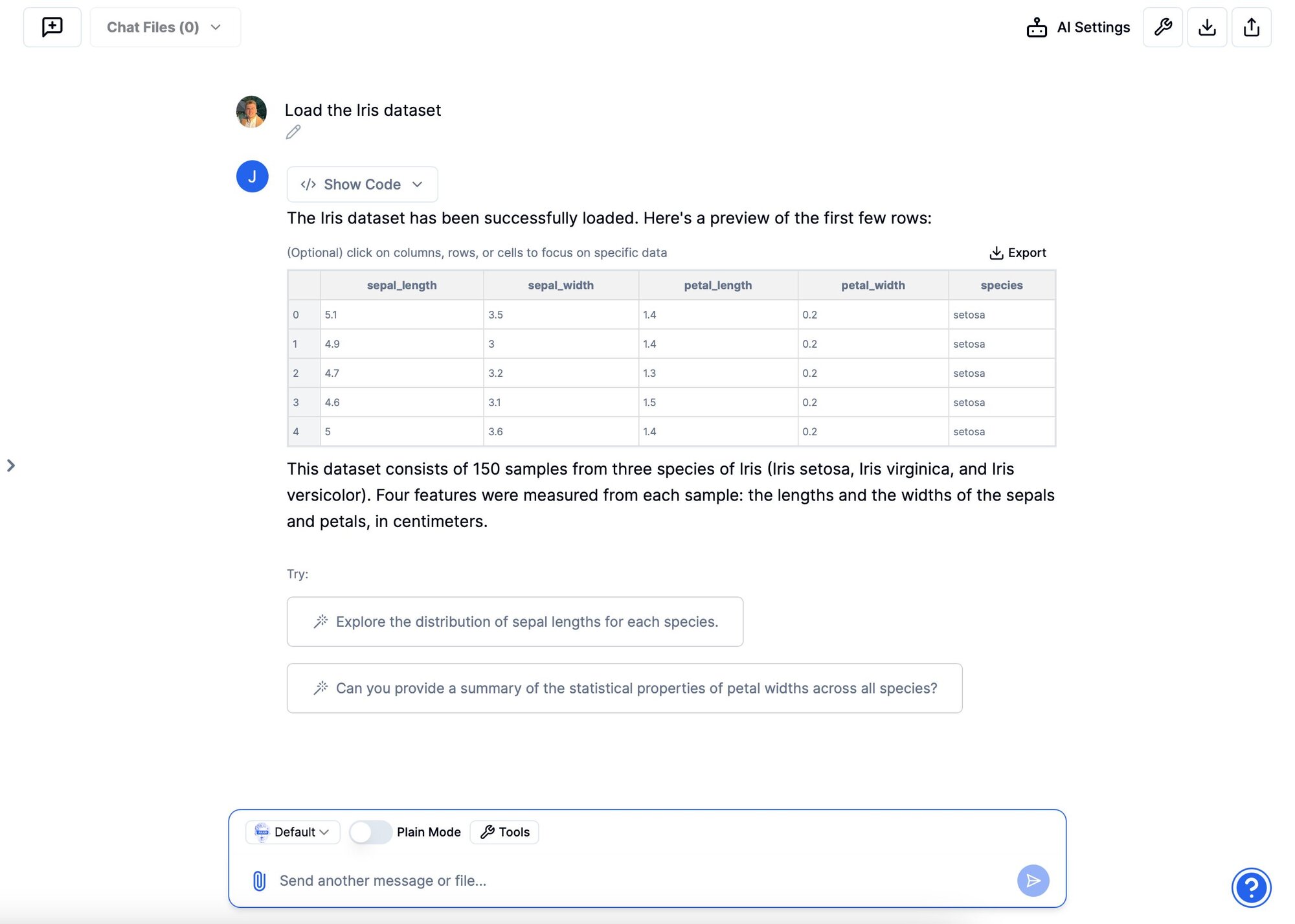Viewport: 1295px width, 924px height.
Task: Toggle Plain Mode on
Action: [370, 832]
